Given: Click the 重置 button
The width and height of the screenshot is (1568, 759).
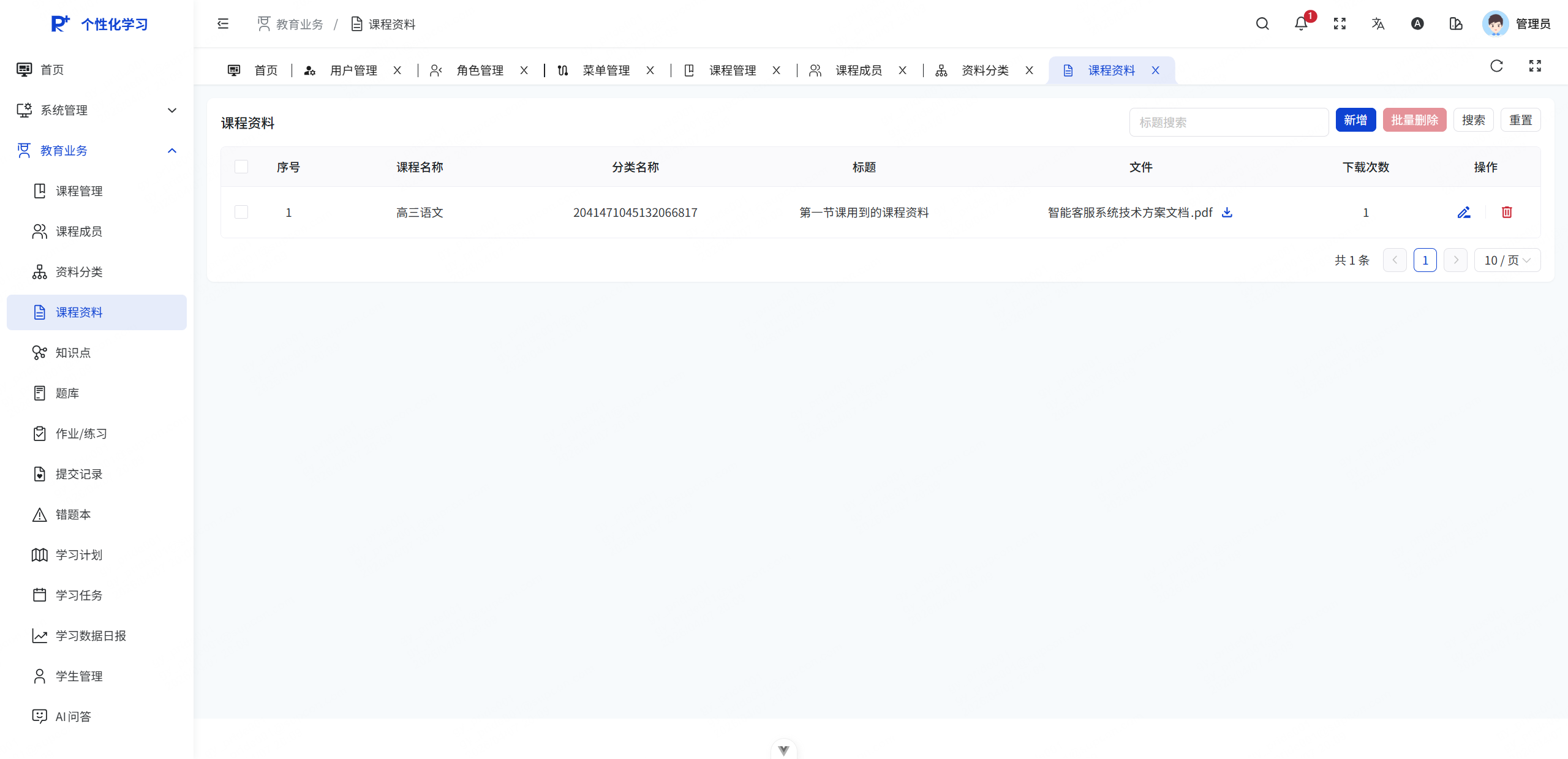Looking at the screenshot, I should pyautogui.click(x=1520, y=120).
